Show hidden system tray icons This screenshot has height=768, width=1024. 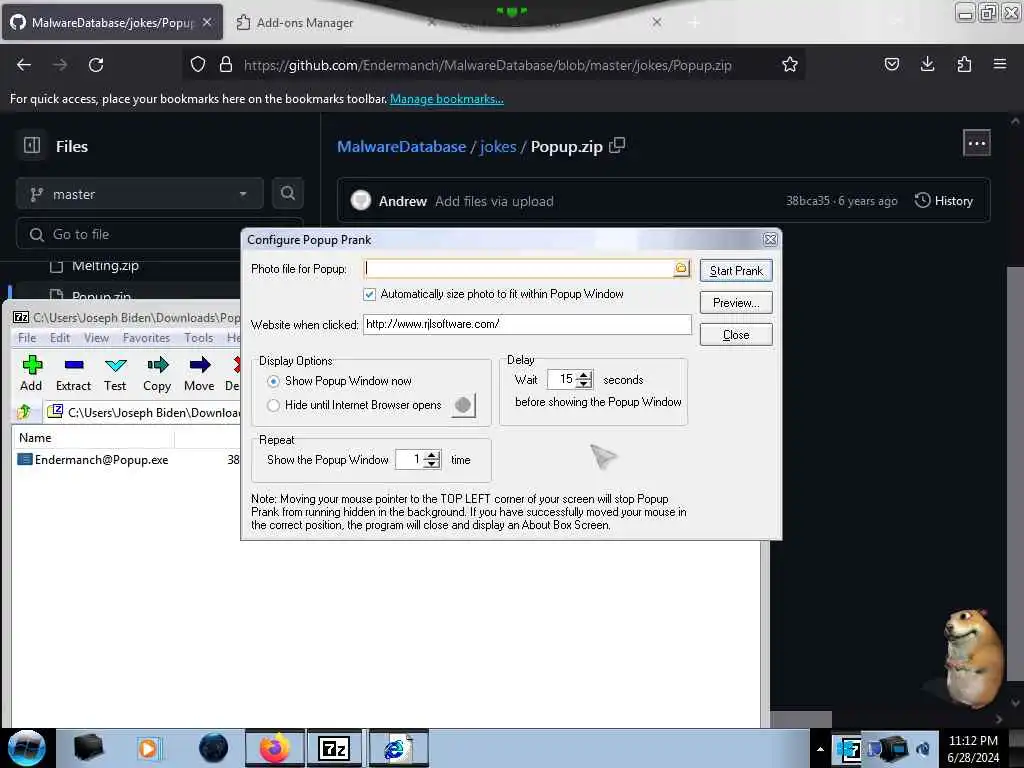[x=820, y=749]
